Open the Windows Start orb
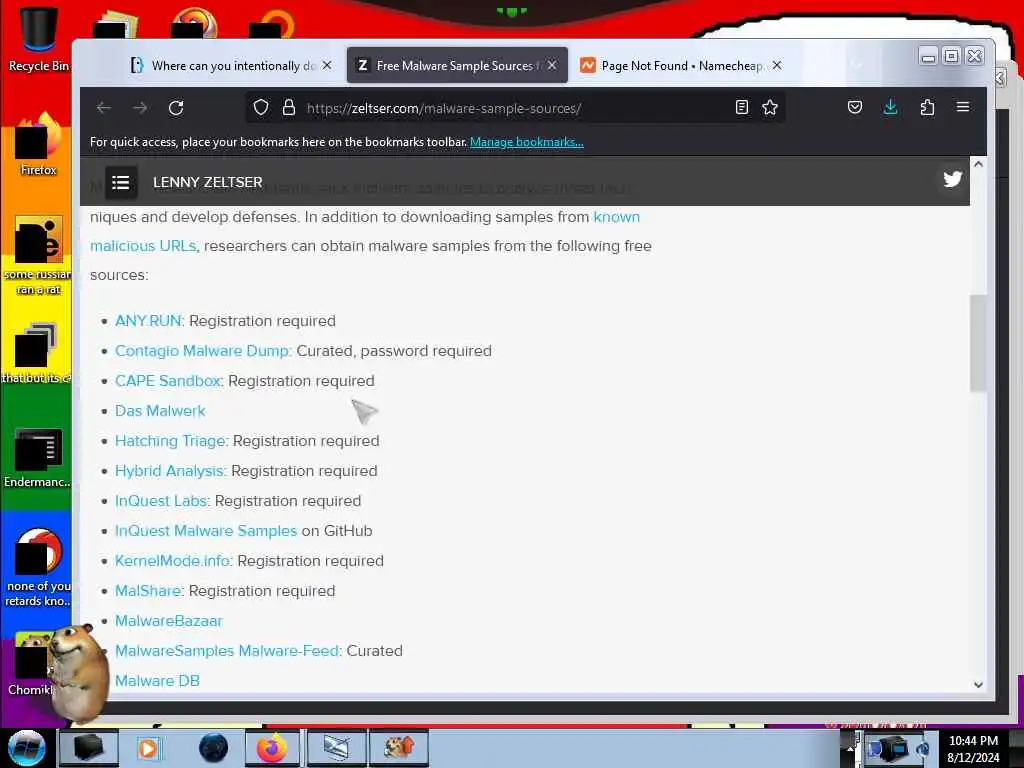The height and width of the screenshot is (768, 1024). click(x=27, y=748)
